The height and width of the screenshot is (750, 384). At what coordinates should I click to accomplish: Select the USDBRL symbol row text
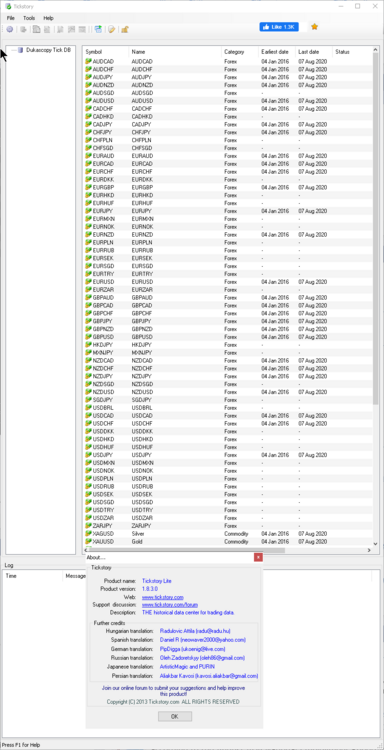click(x=102, y=408)
